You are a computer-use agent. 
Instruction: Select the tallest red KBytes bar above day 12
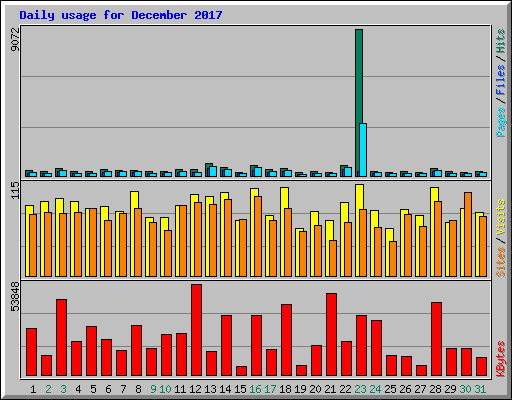coord(196,330)
